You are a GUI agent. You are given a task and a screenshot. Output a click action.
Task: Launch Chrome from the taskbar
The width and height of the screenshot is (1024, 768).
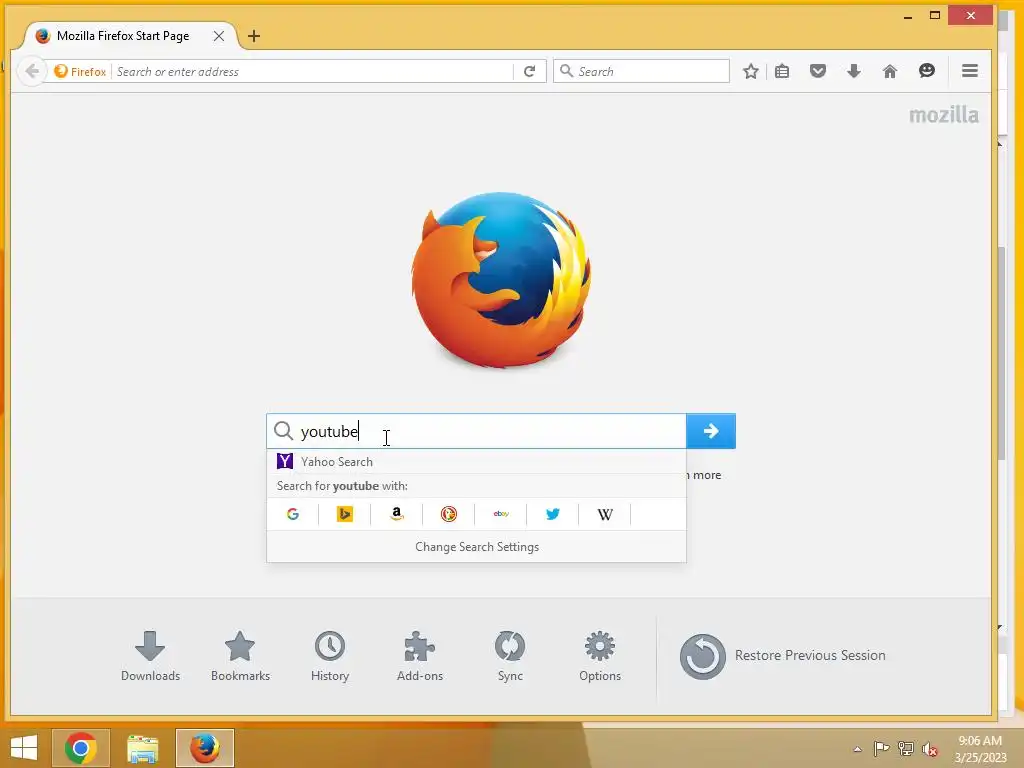click(x=80, y=748)
